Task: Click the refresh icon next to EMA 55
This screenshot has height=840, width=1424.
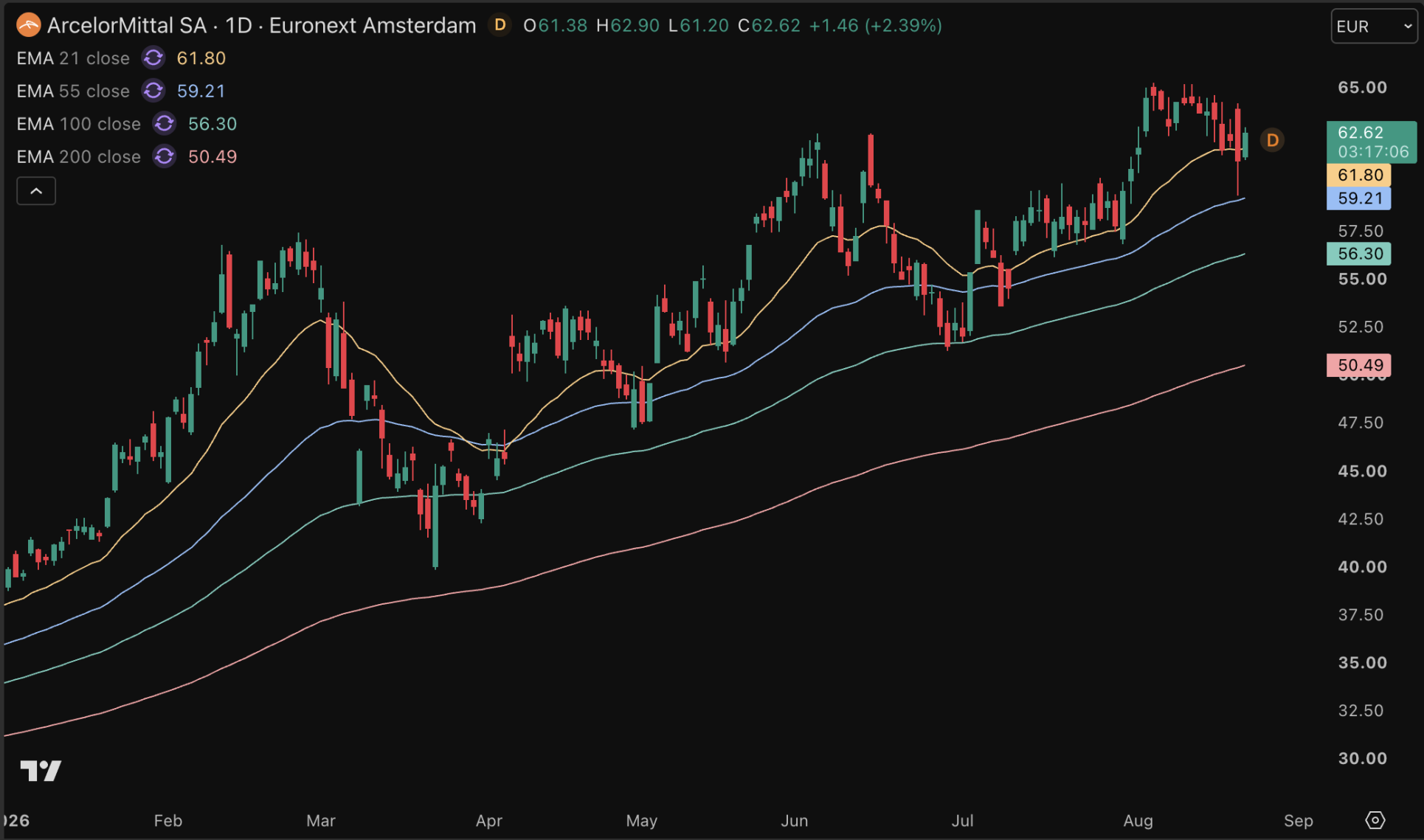Action: (153, 91)
